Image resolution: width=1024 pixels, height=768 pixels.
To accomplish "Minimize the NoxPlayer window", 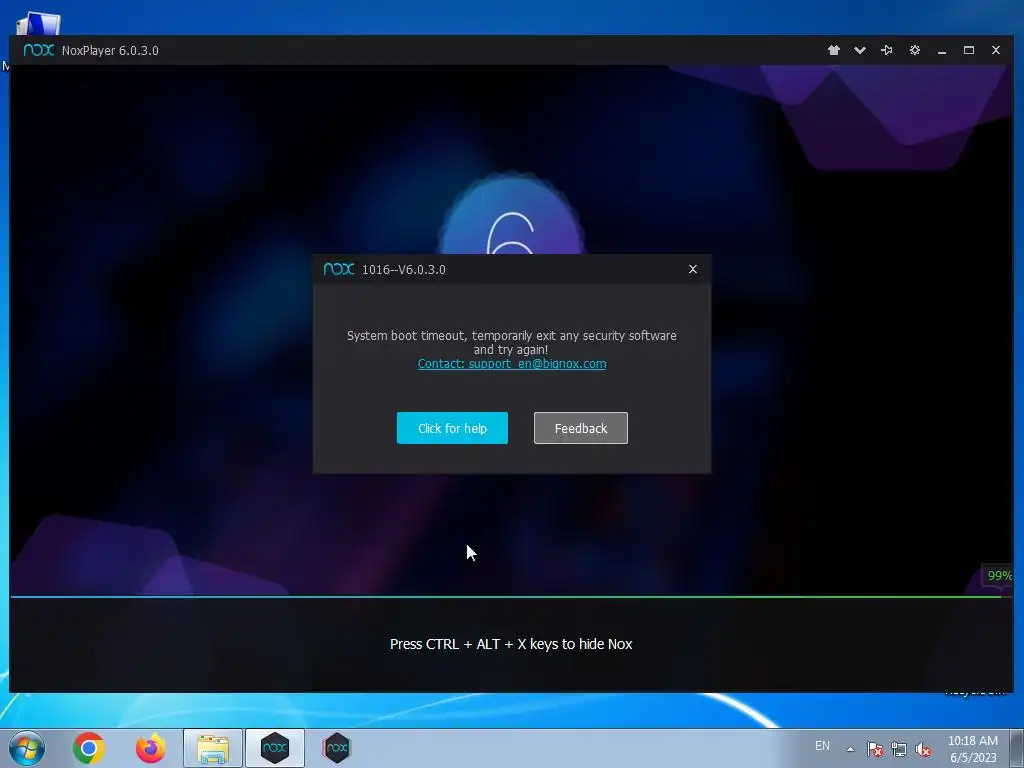I will 942,51.
